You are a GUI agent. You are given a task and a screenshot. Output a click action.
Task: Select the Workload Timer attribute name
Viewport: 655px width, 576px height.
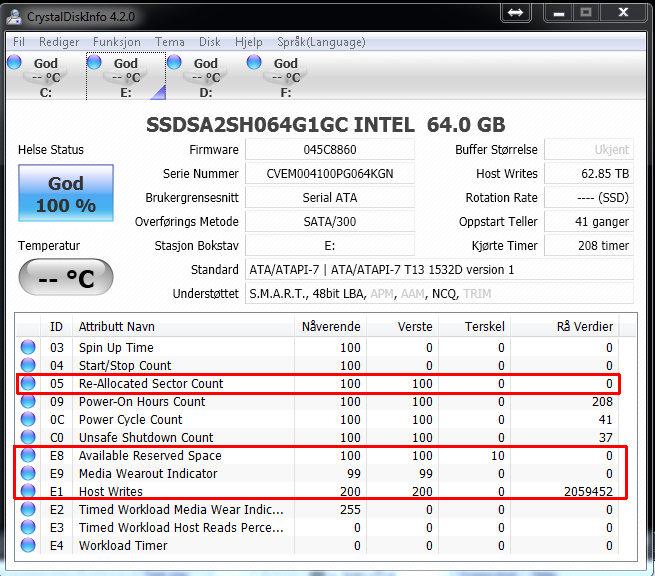point(123,546)
